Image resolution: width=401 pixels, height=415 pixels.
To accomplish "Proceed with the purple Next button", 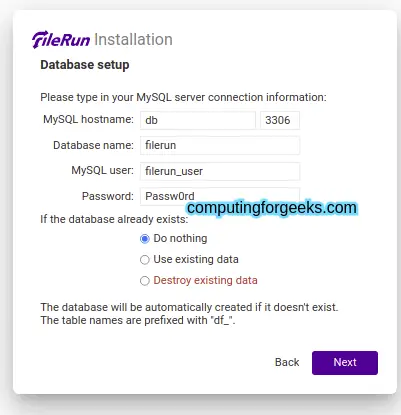I will (x=345, y=363).
